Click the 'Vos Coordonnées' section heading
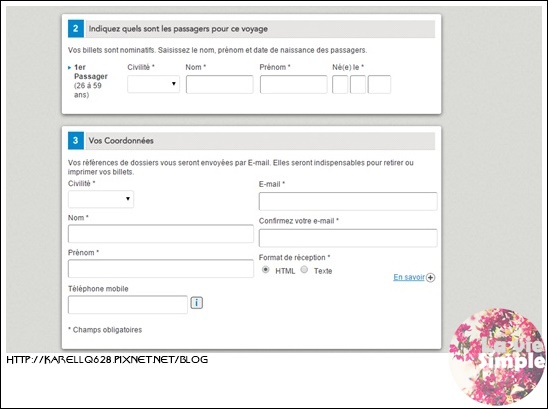This screenshot has height=409, width=548. click(x=121, y=141)
